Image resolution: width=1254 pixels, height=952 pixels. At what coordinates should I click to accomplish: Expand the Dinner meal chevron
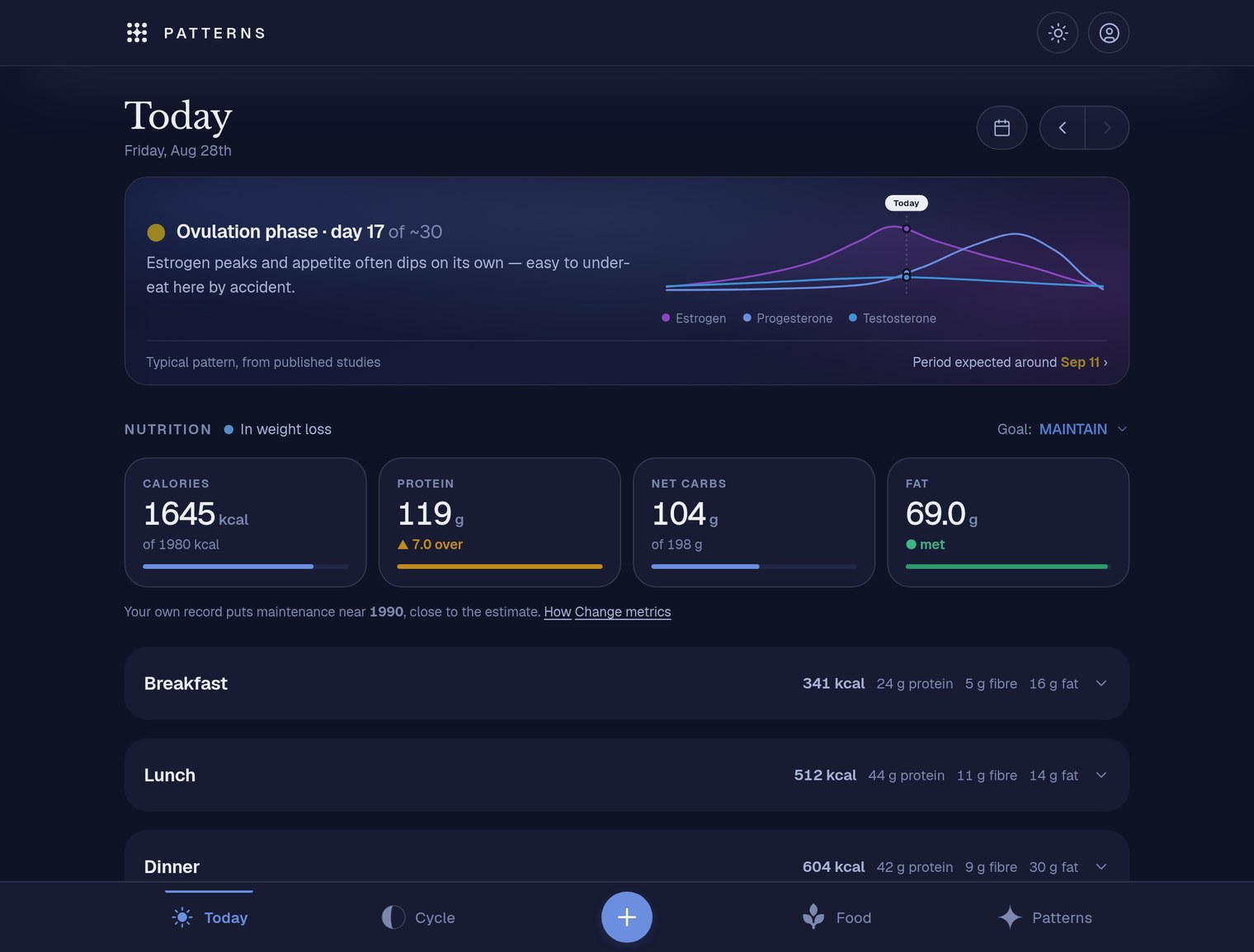pyautogui.click(x=1101, y=867)
